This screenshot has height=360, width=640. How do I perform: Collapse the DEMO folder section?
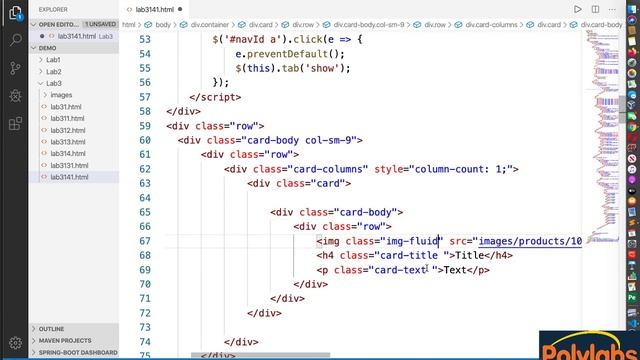(x=33, y=48)
